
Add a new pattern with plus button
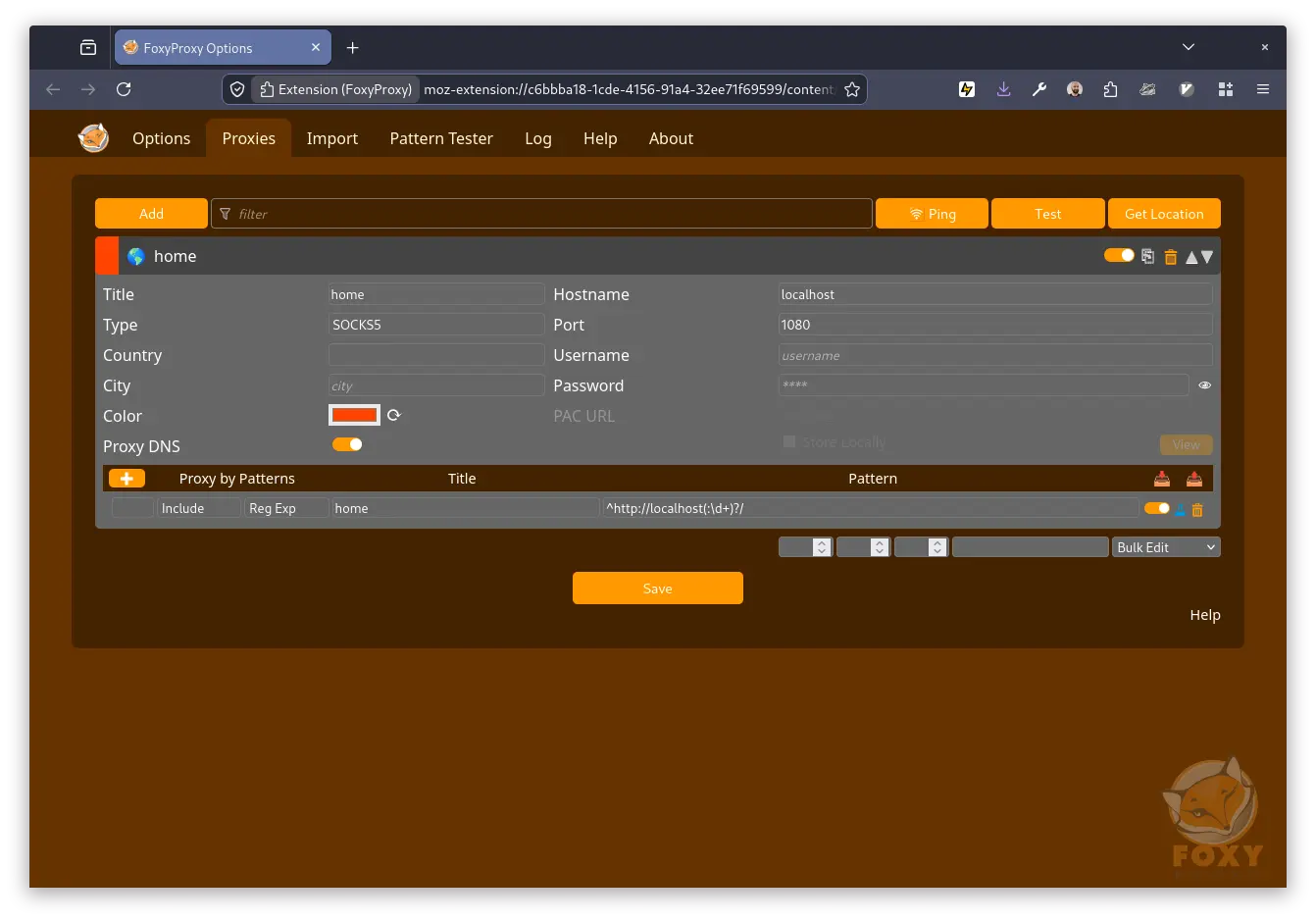click(127, 479)
